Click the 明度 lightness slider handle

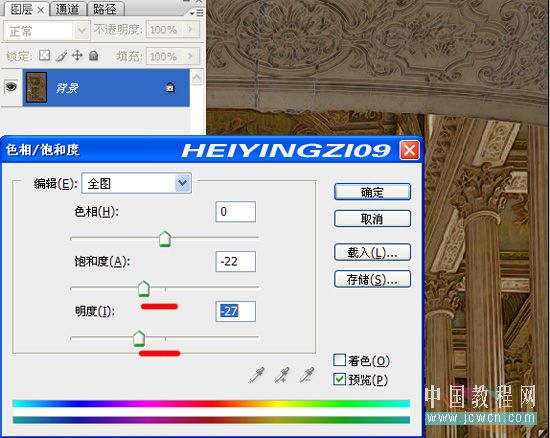click(x=139, y=338)
